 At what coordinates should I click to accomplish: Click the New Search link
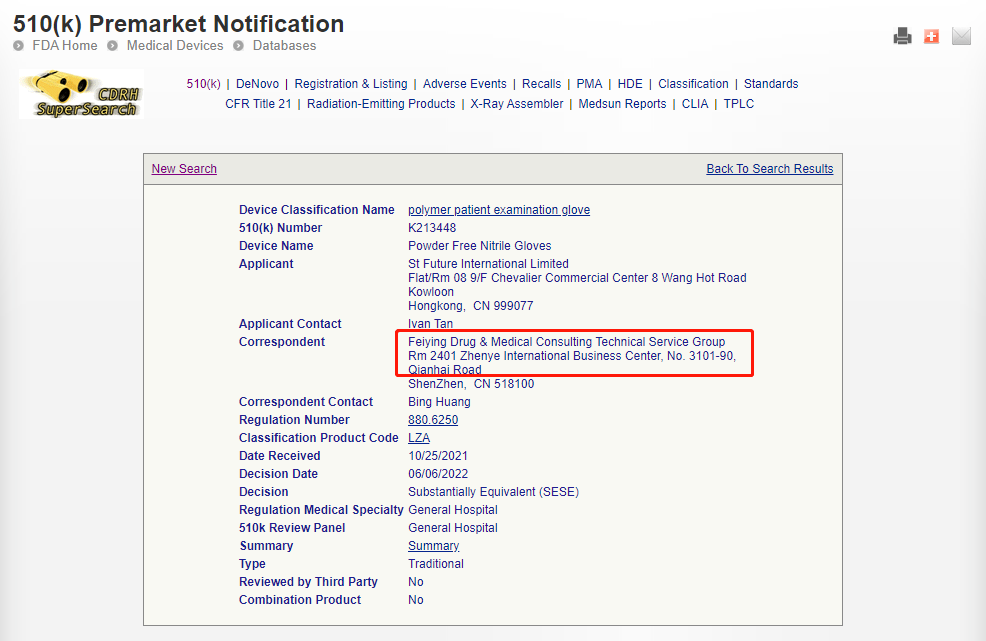pyautogui.click(x=184, y=169)
